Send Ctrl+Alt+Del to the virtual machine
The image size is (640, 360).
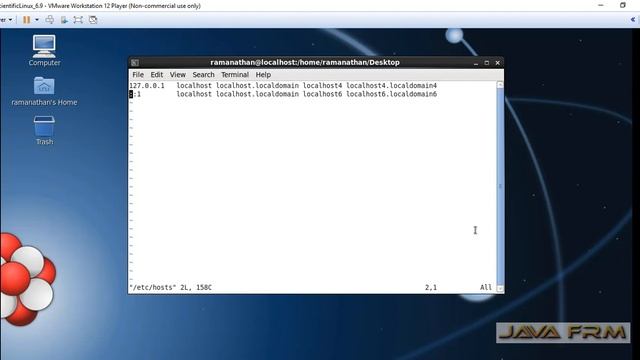(x=50, y=20)
